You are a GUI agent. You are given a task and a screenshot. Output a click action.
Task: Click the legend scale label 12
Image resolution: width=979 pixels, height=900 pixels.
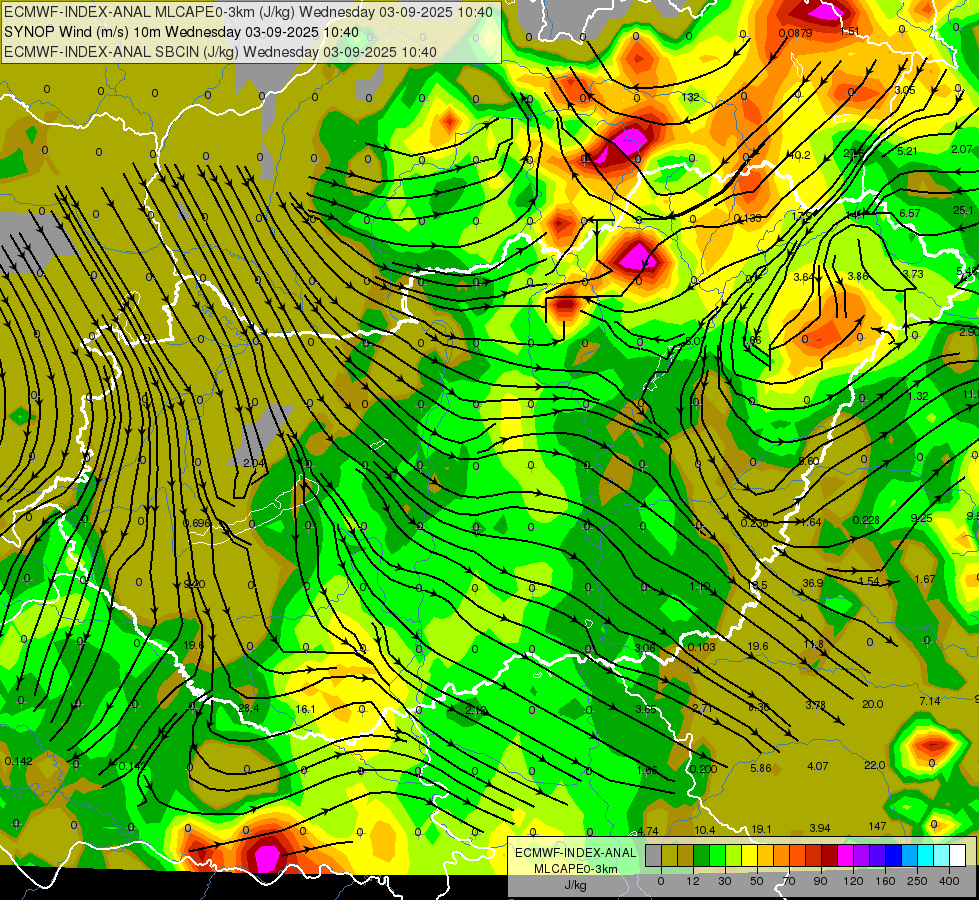pyautogui.click(x=693, y=881)
